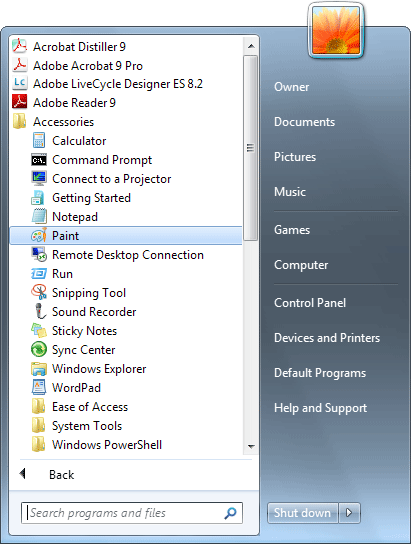Launch the Command Prompt icon
411x544 pixels.
click(38, 160)
